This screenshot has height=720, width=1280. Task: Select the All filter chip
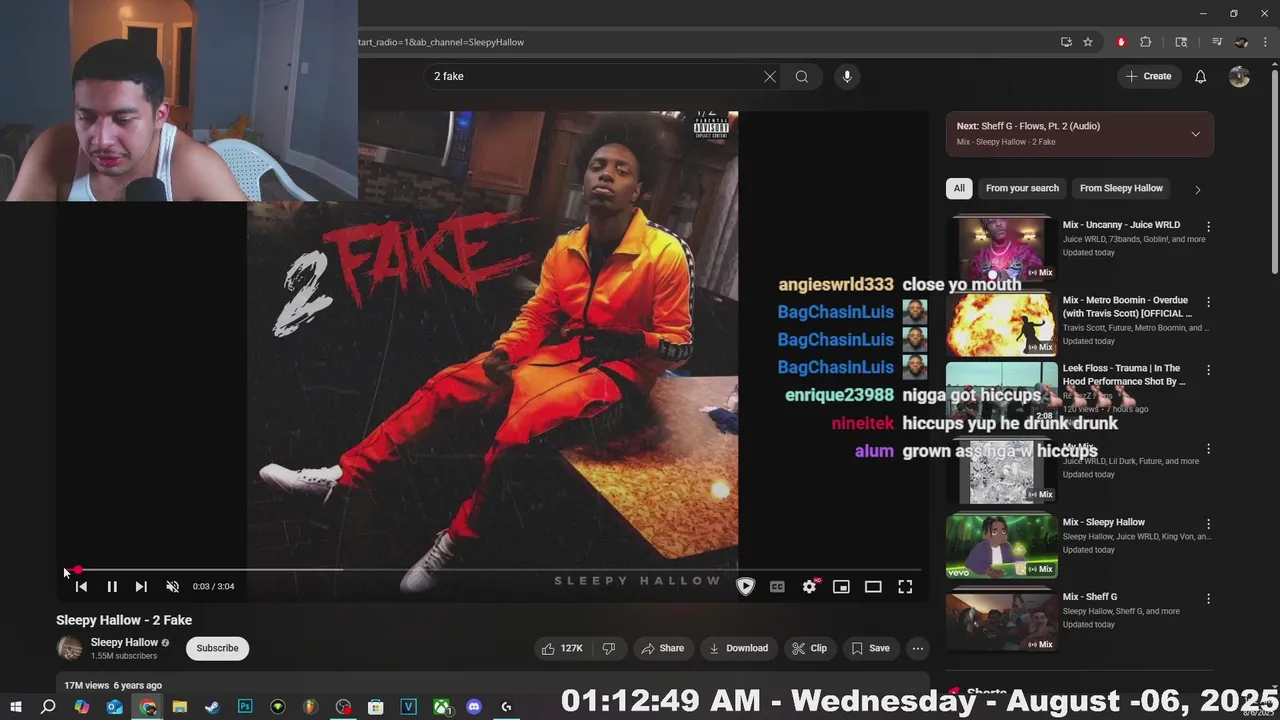coord(959,188)
